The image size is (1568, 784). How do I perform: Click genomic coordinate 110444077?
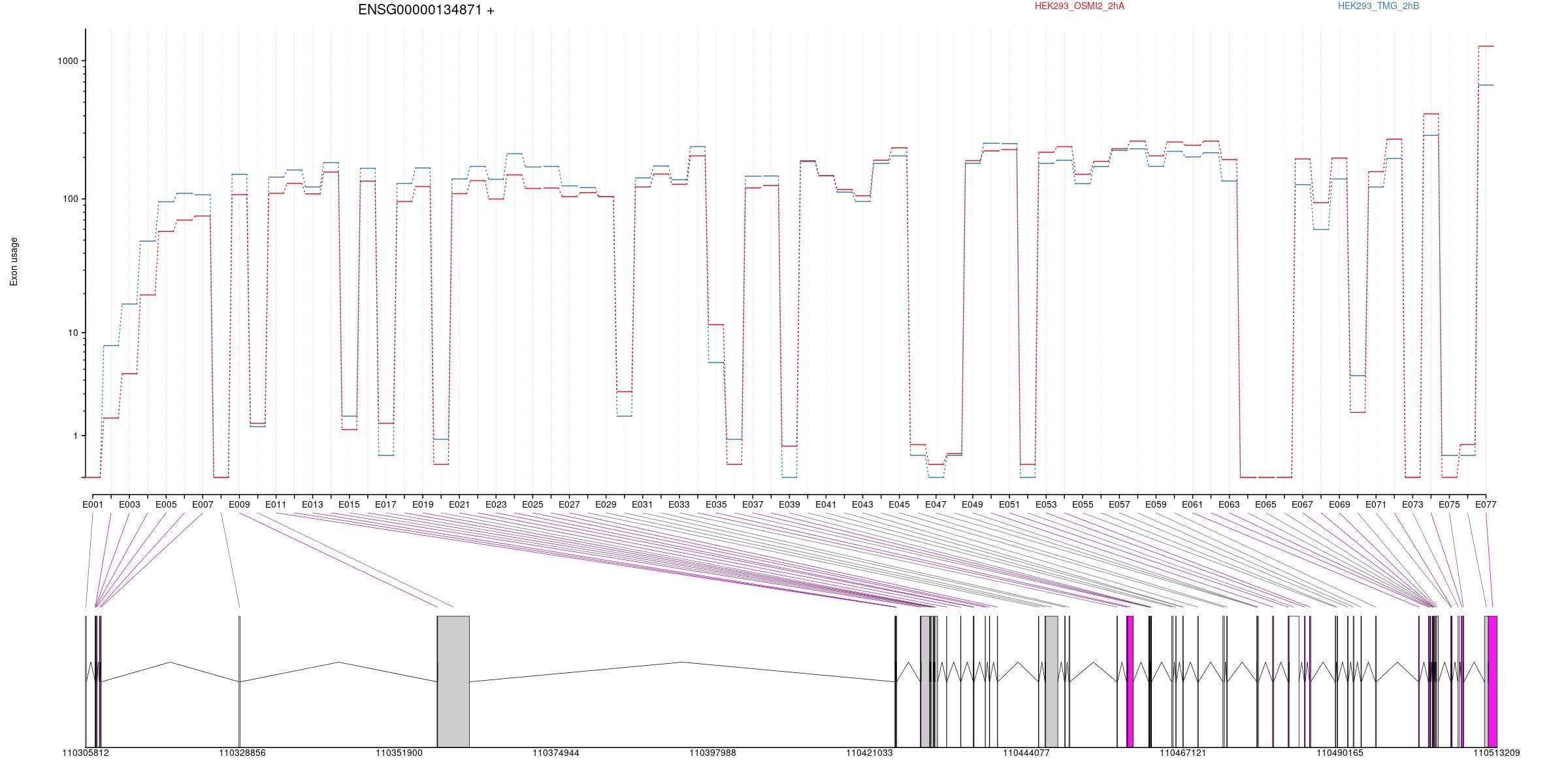pos(1026,753)
